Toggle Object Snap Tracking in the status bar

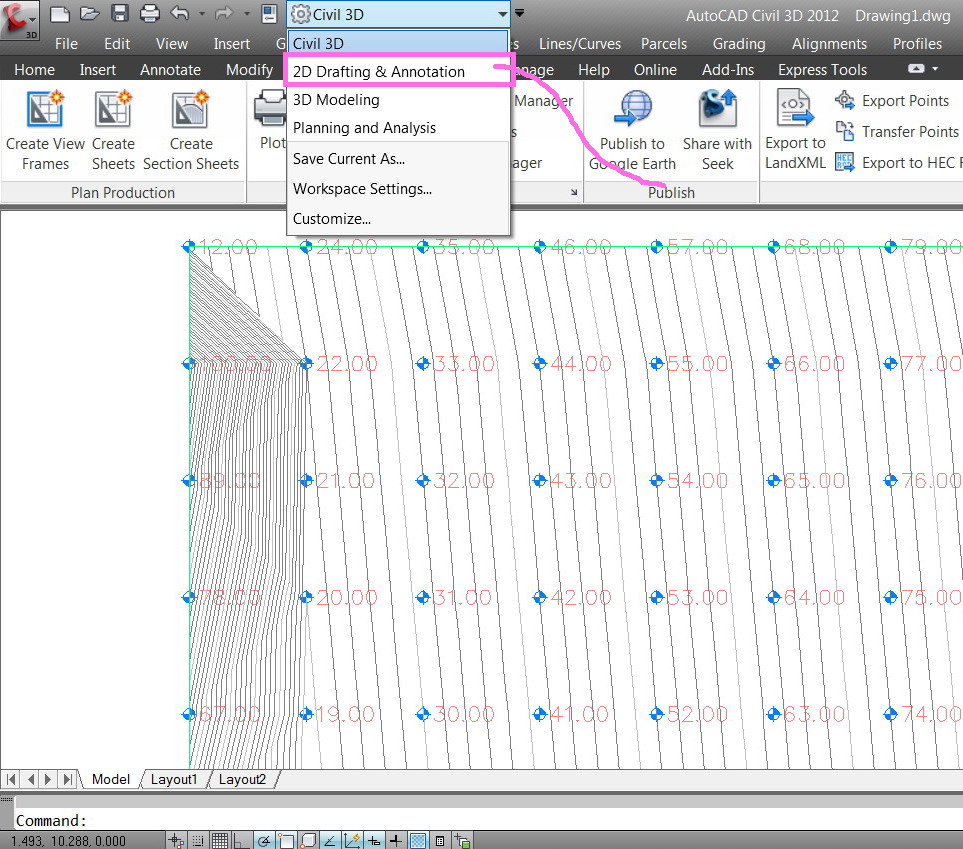pos(330,840)
